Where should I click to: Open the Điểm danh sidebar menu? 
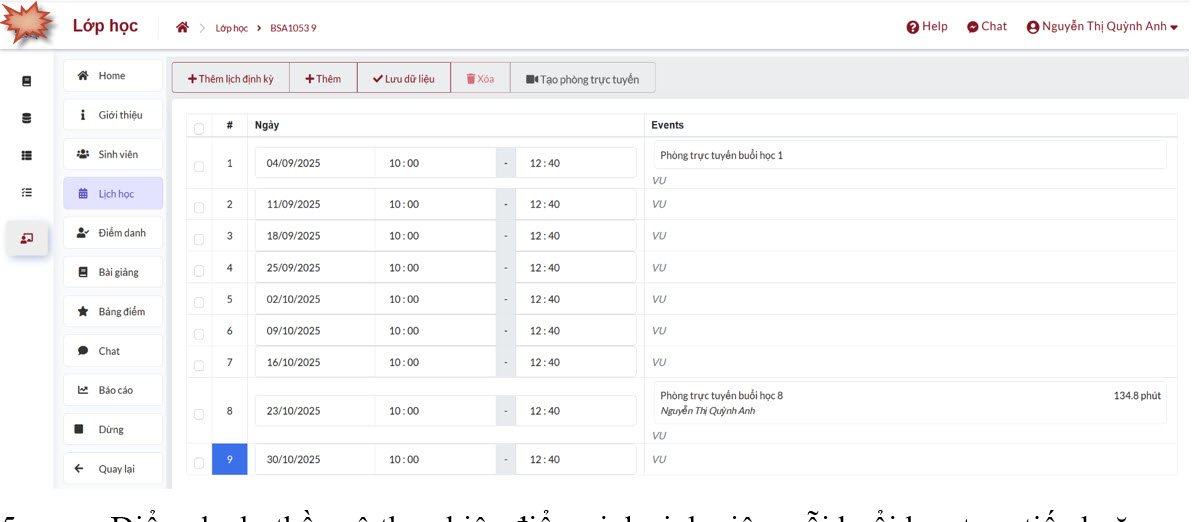113,233
